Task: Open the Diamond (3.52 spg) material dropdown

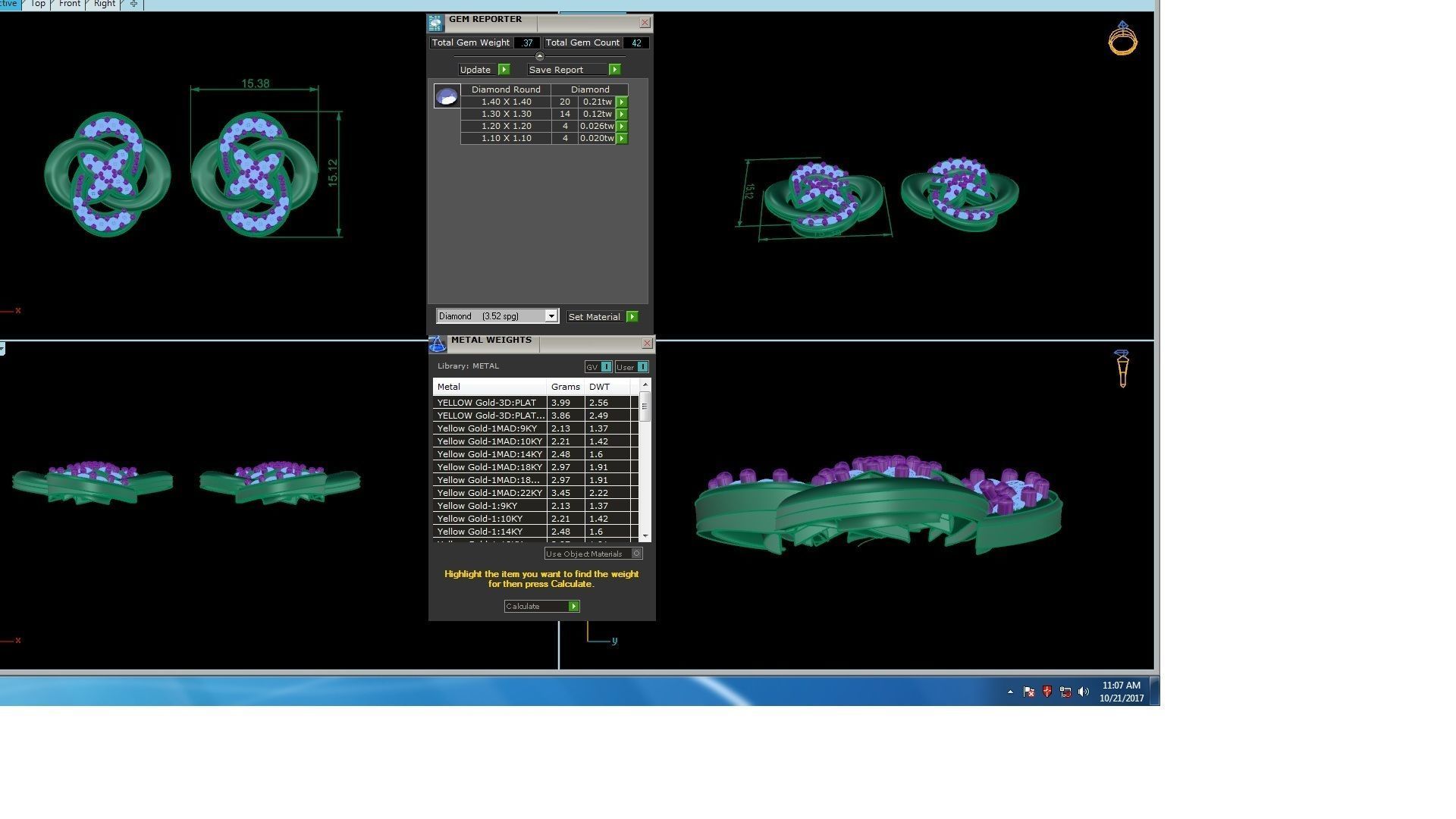Action: 551,316
